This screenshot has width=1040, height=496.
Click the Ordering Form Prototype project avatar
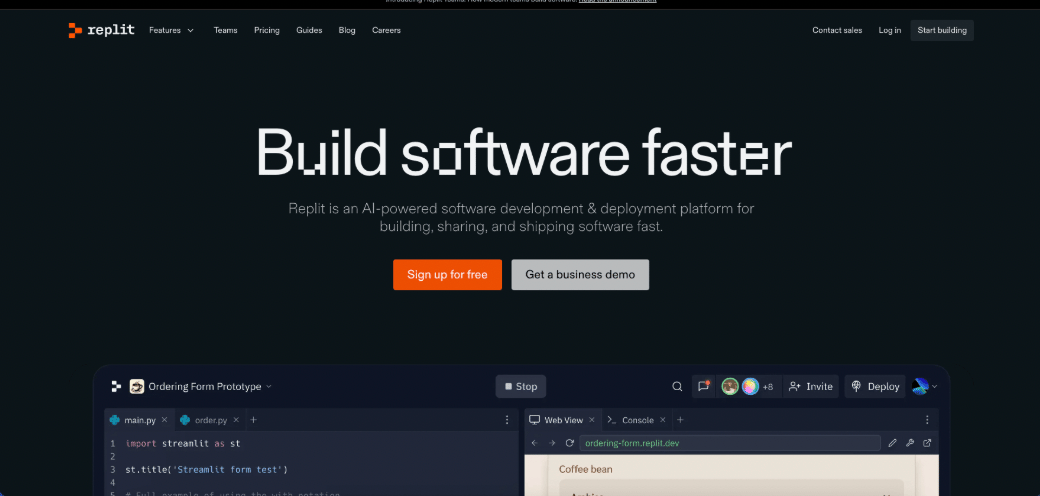(x=137, y=387)
